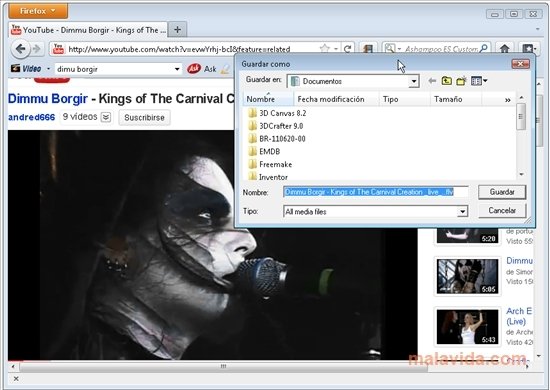Sort by Tamaño column header

pyautogui.click(x=456, y=99)
